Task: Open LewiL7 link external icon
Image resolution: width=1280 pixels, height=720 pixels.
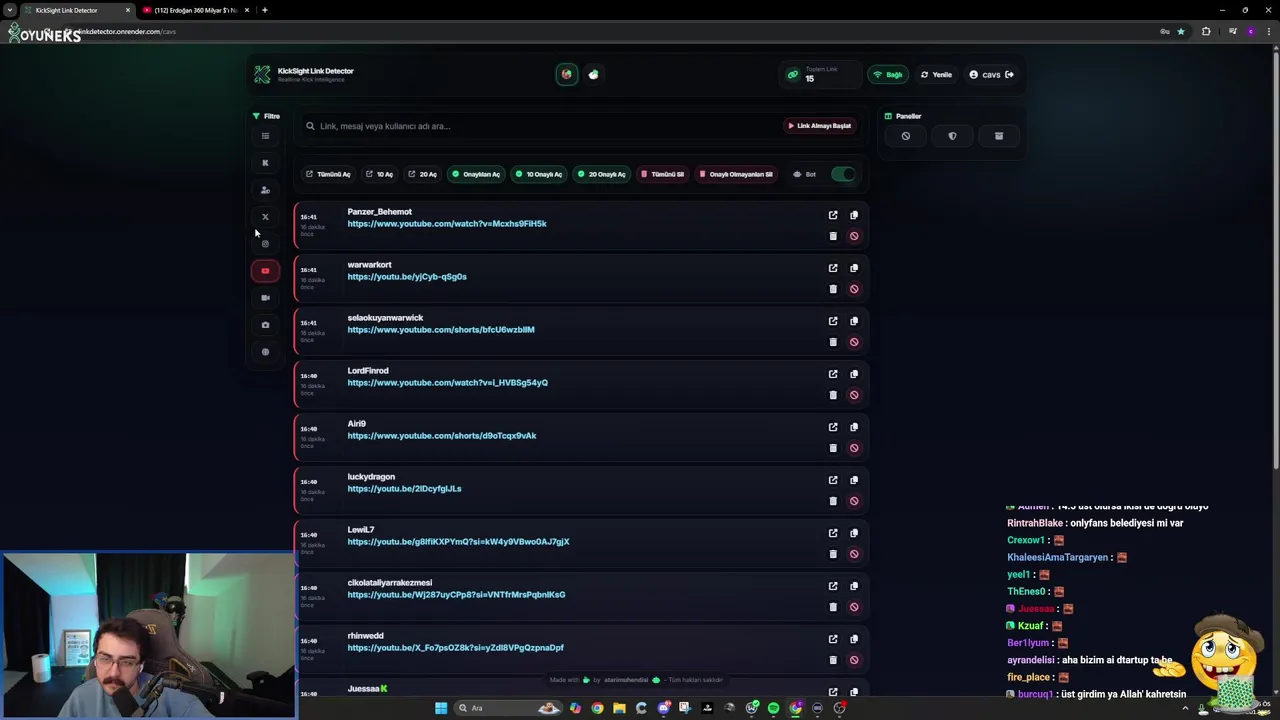Action: (833, 533)
